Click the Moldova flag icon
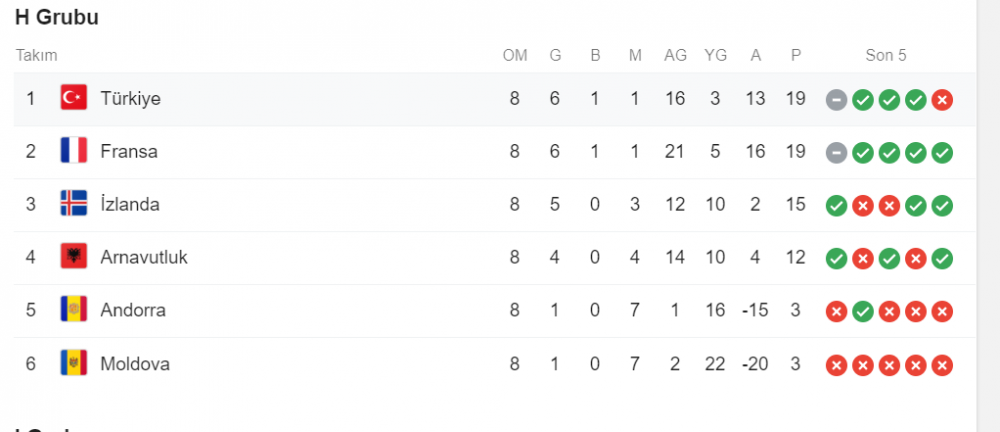The image size is (1000, 432). 73,364
